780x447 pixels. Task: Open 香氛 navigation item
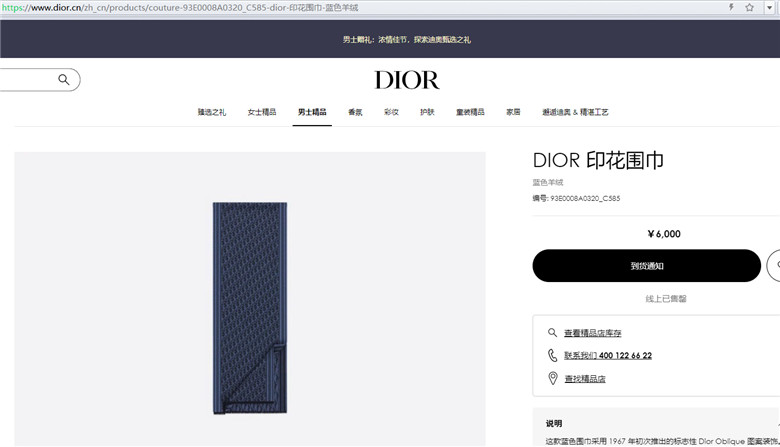click(355, 112)
